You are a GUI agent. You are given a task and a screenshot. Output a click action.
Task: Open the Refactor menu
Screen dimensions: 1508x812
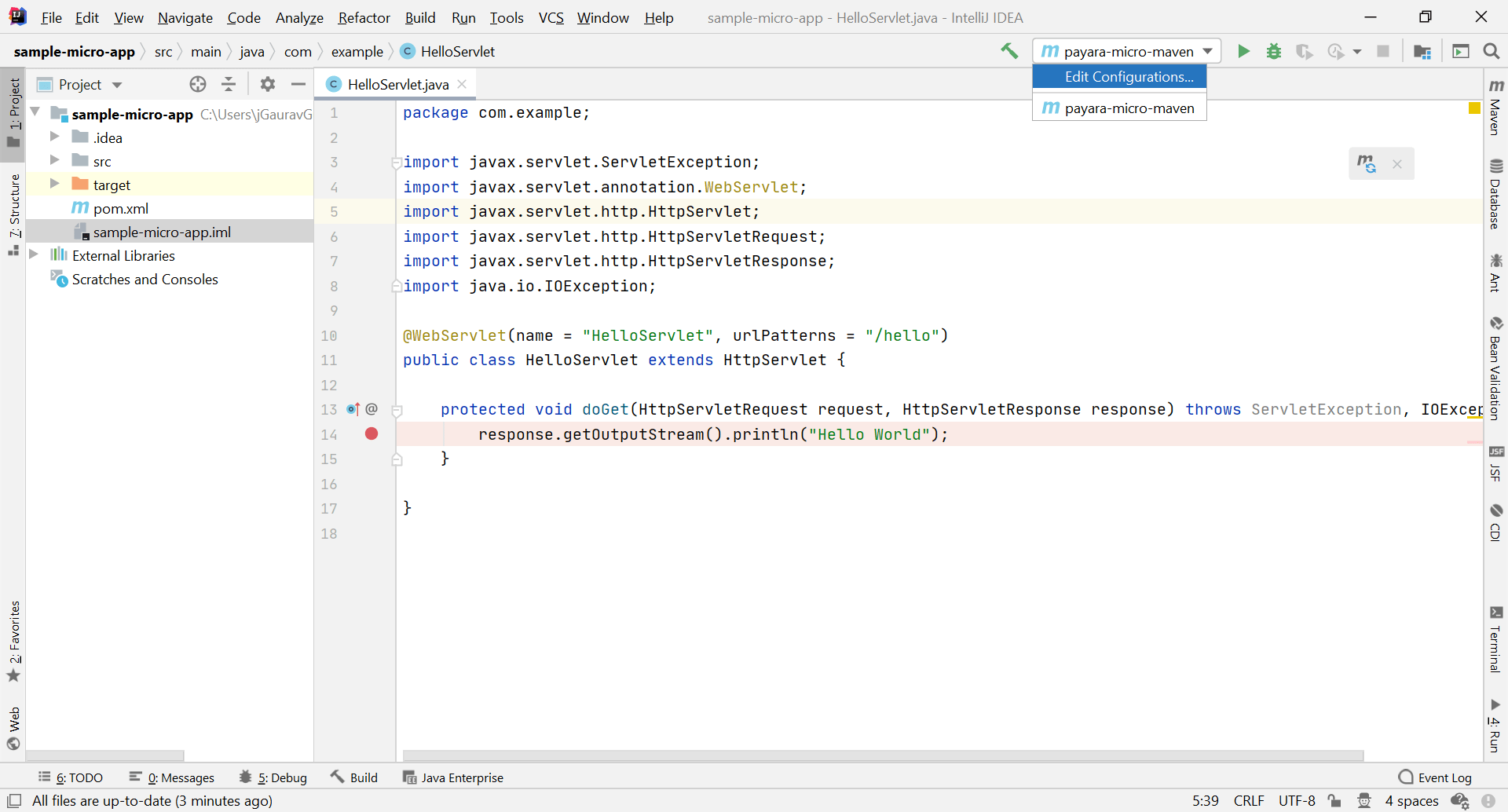pyautogui.click(x=364, y=17)
